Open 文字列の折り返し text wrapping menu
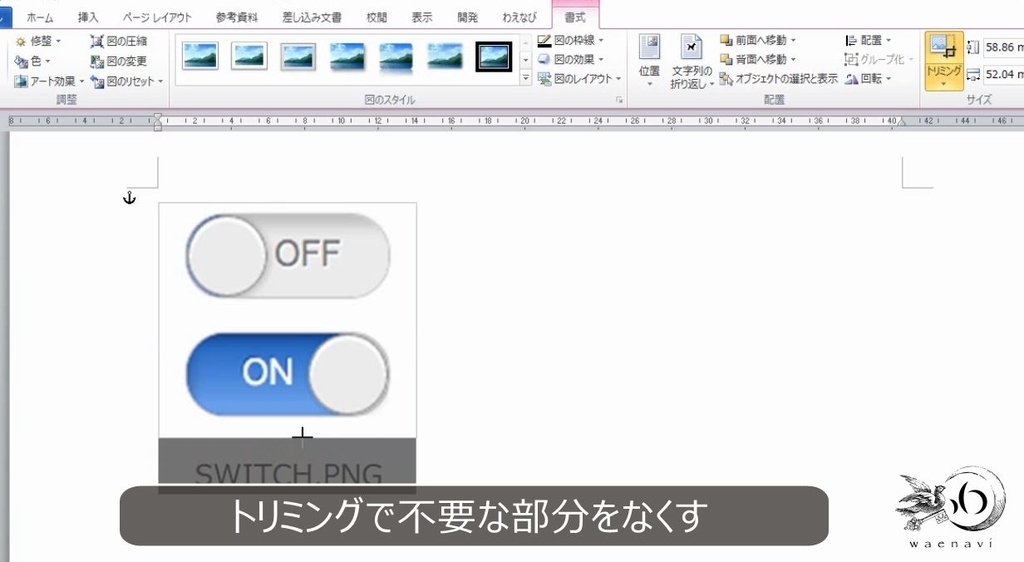The width and height of the screenshot is (1024, 562). point(692,61)
